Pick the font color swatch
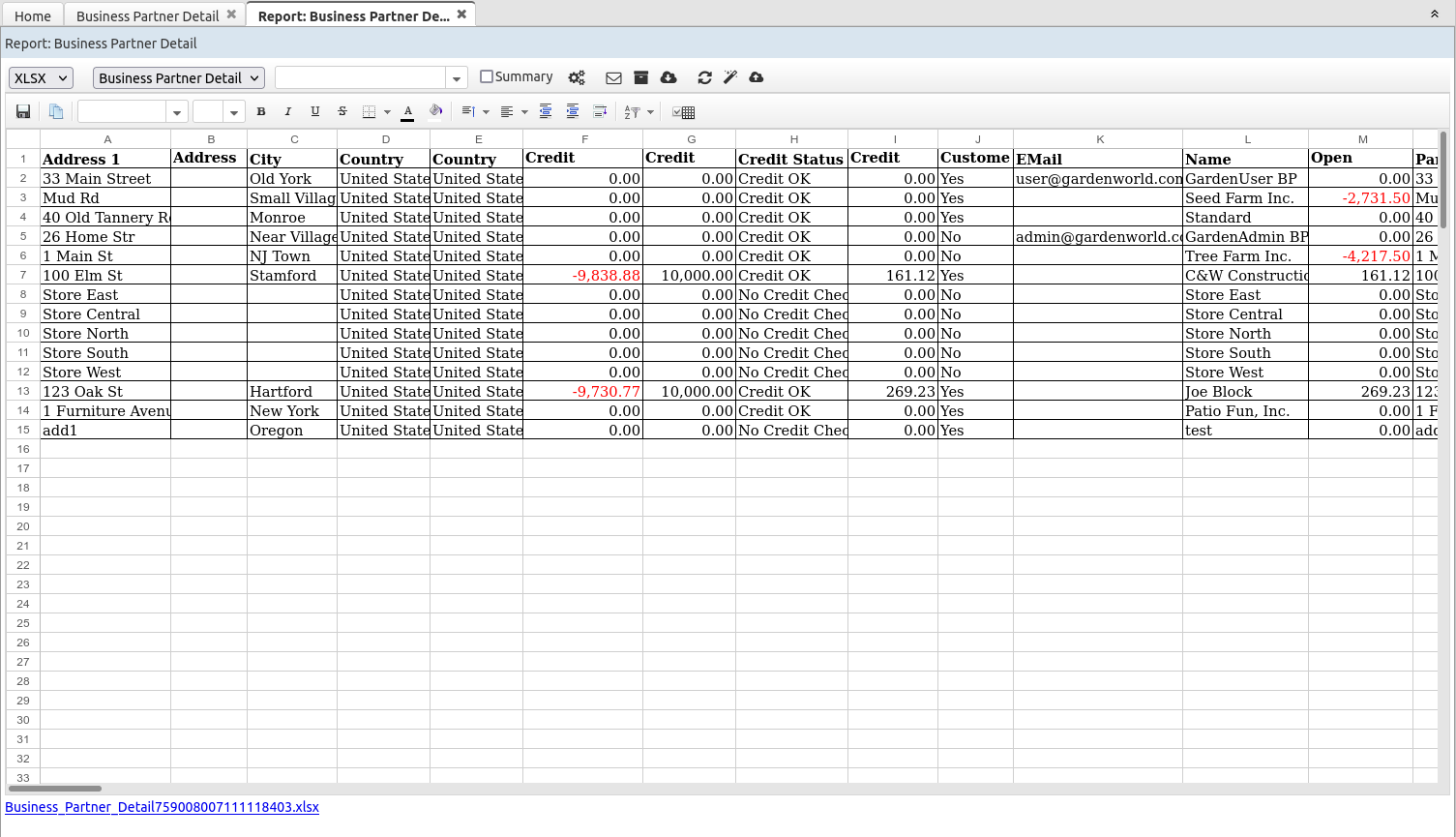This screenshot has height=837, width=1456. [408, 112]
